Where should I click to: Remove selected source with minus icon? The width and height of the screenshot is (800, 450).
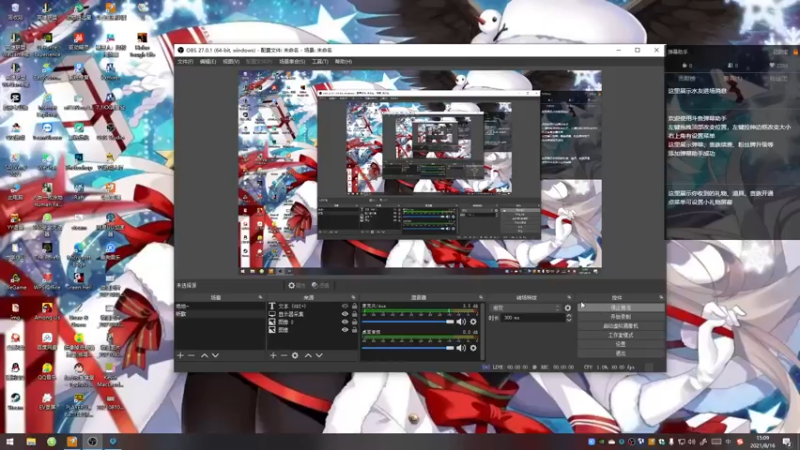tap(284, 355)
